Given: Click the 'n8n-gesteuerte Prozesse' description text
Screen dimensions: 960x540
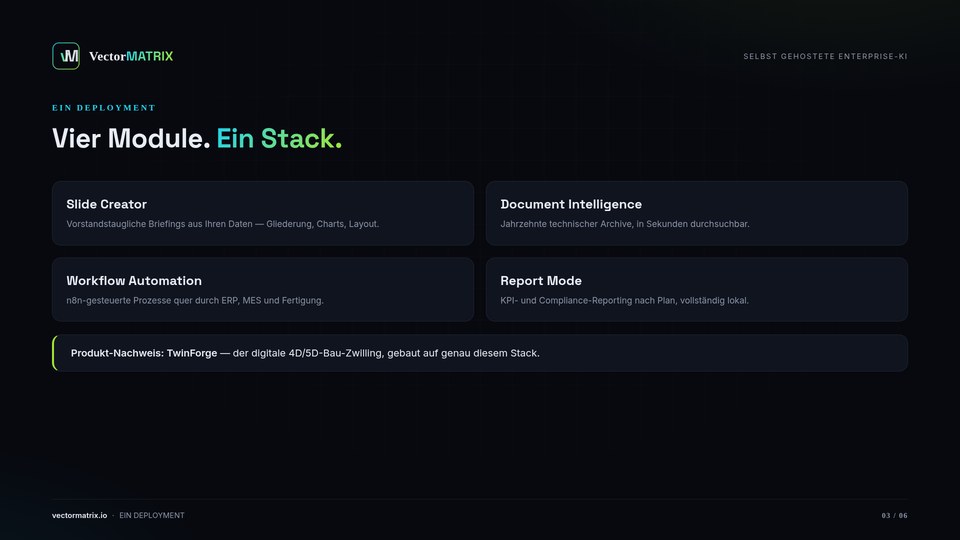Looking at the screenshot, I should (195, 301).
